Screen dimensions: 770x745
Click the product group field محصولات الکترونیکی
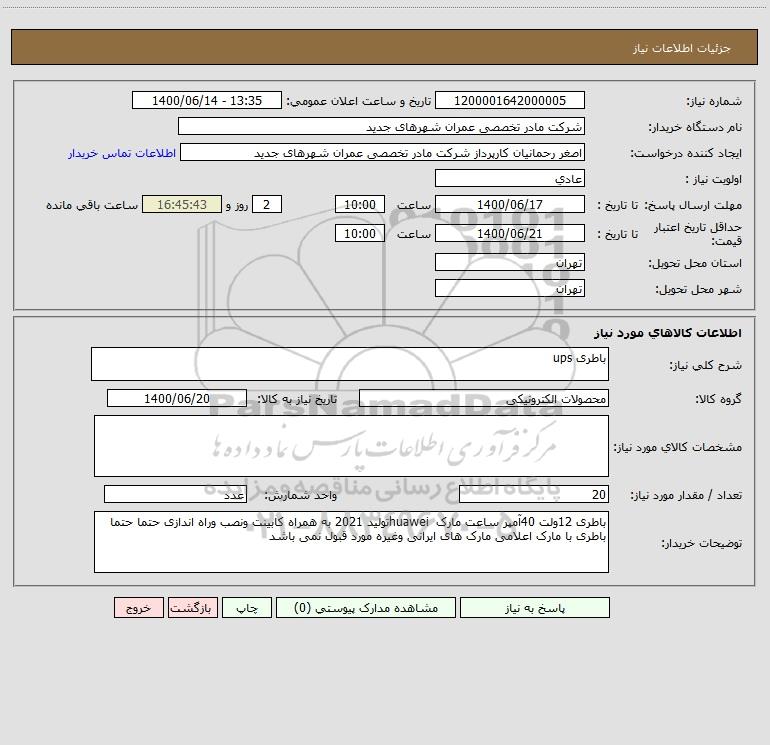pyautogui.click(x=484, y=398)
